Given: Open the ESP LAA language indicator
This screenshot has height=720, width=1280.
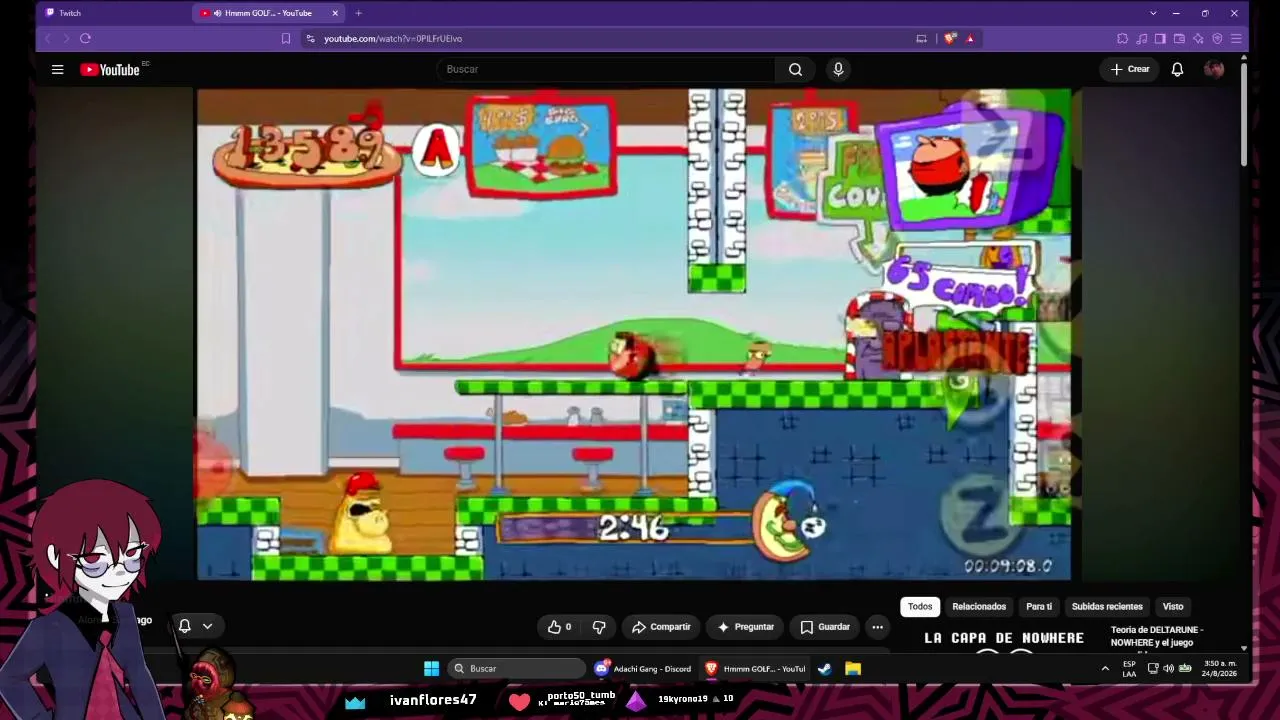Looking at the screenshot, I should coord(1129,668).
